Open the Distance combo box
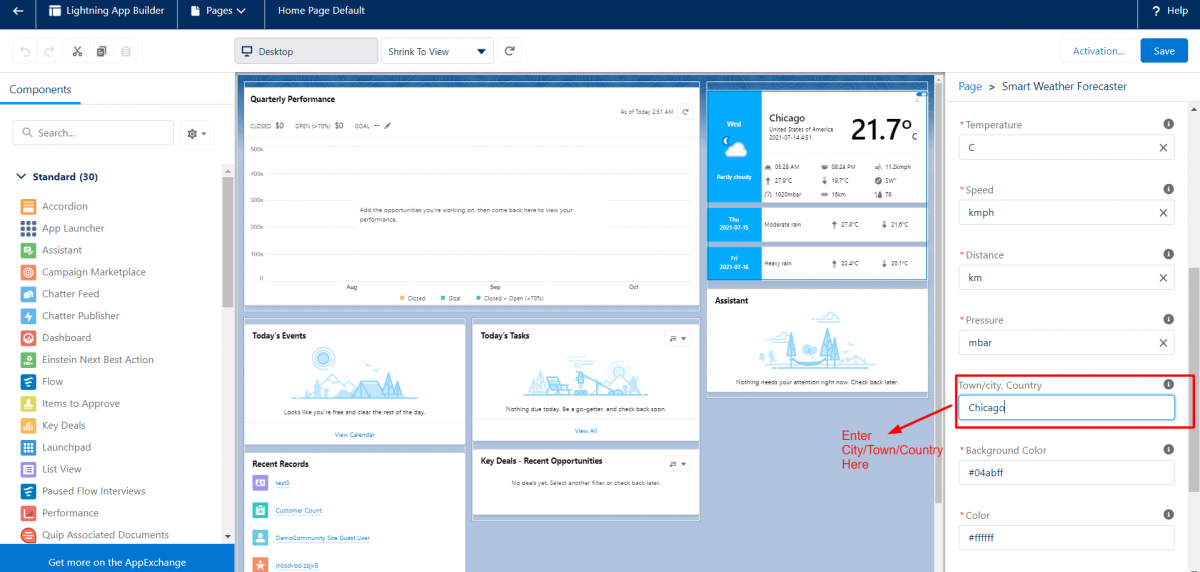Screen dimensions: 1200x572 pos(1066,278)
